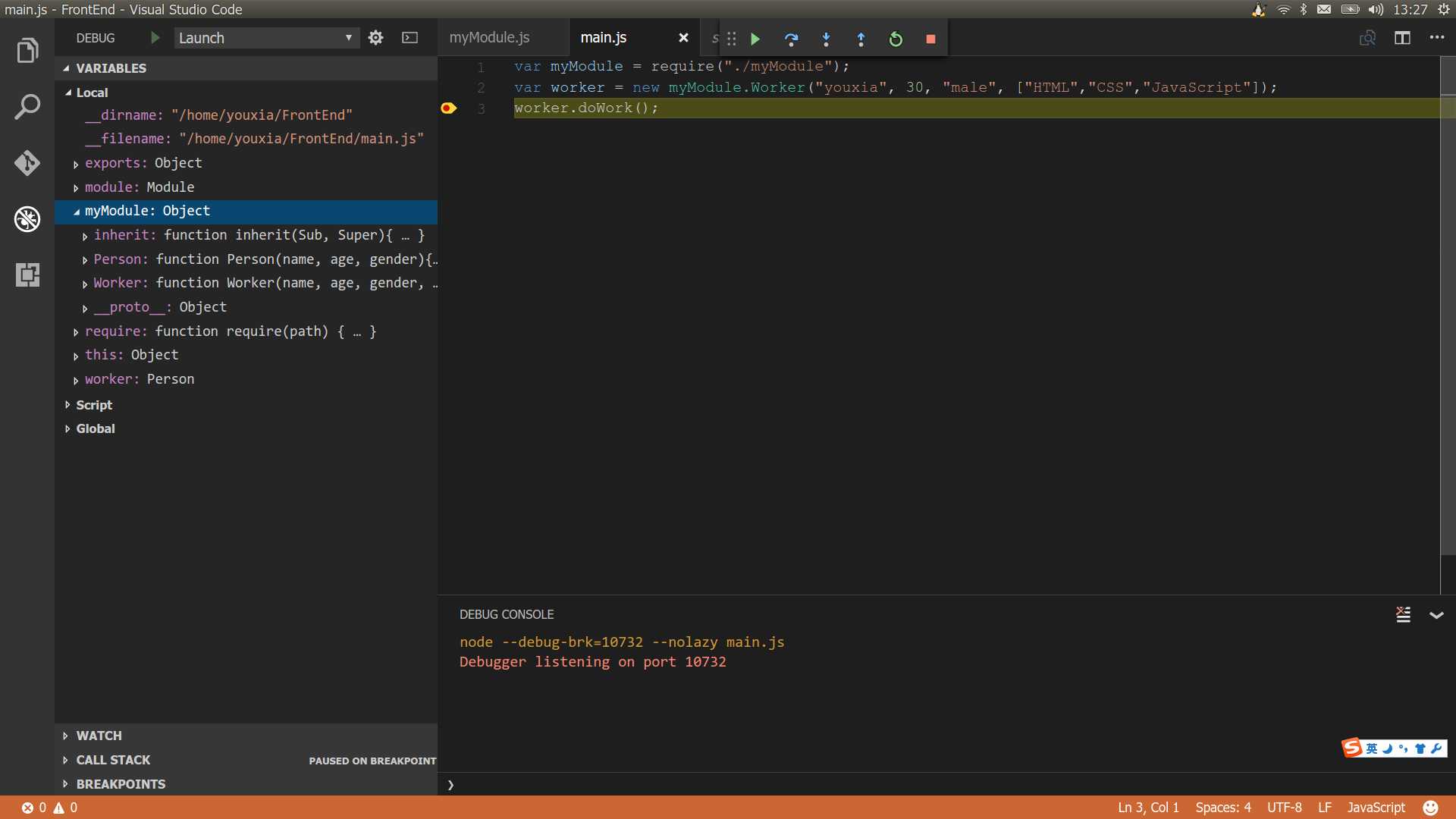The image size is (1456, 819).
Task: Open the system volume indicator
Action: tap(1376, 9)
